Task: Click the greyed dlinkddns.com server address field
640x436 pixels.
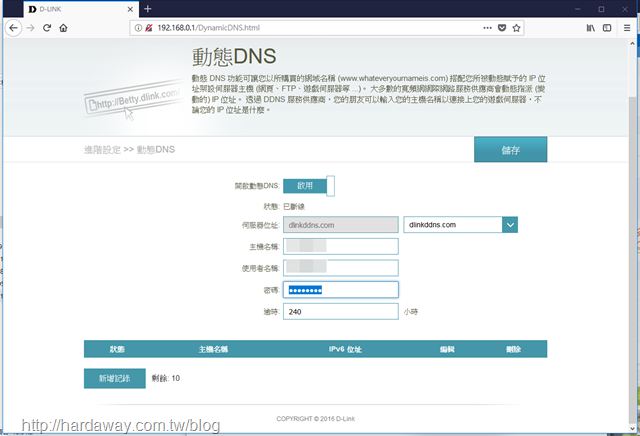Action: (x=341, y=225)
